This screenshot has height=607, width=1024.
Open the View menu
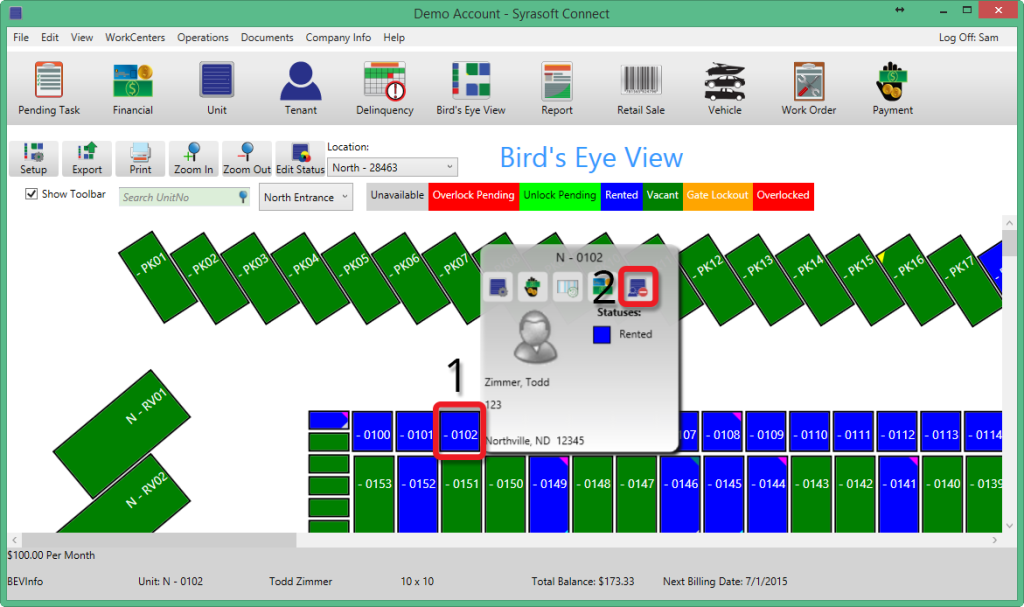click(82, 37)
